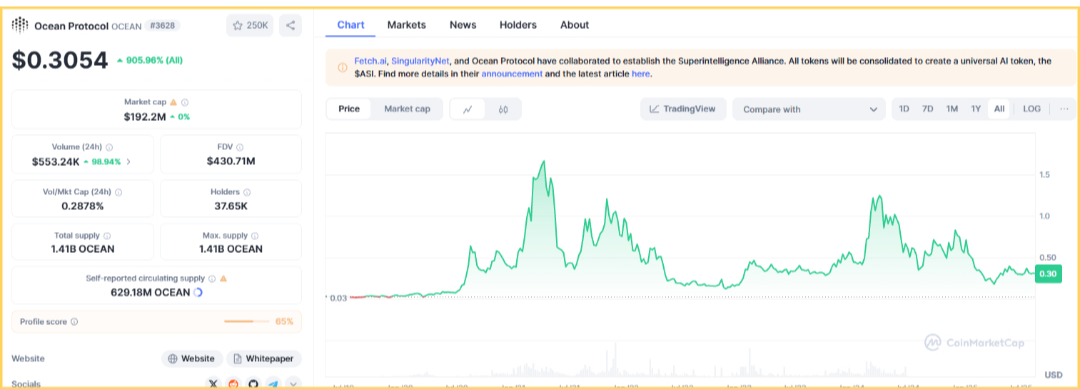Viewport: 1080px width, 389px height.
Task: Follow the Fetch.ai link
Action: pyautogui.click(x=371, y=61)
